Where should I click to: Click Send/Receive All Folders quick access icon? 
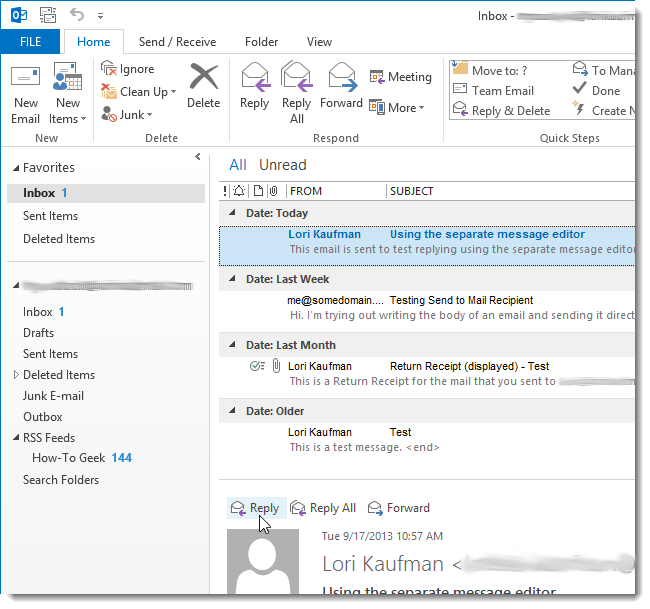pyautogui.click(x=48, y=15)
